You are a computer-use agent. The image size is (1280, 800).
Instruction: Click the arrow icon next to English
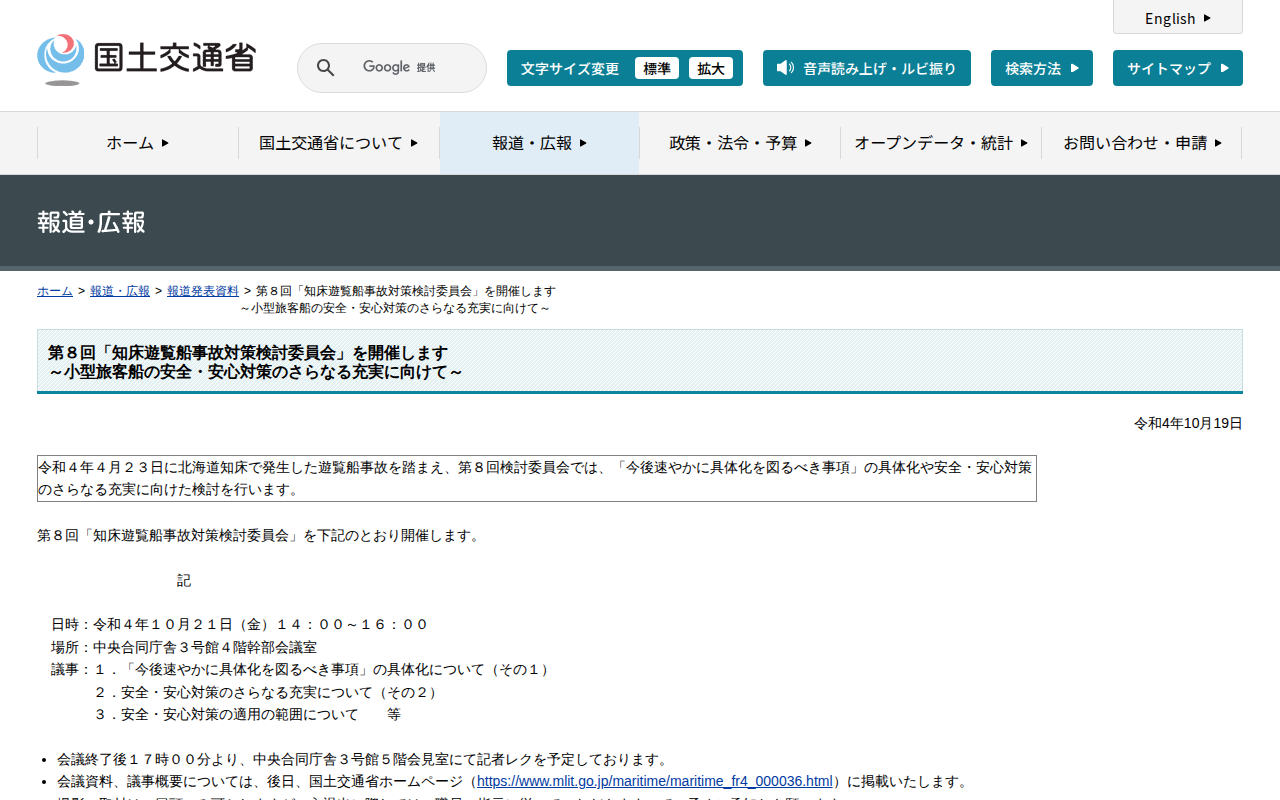pyautogui.click(x=1207, y=18)
